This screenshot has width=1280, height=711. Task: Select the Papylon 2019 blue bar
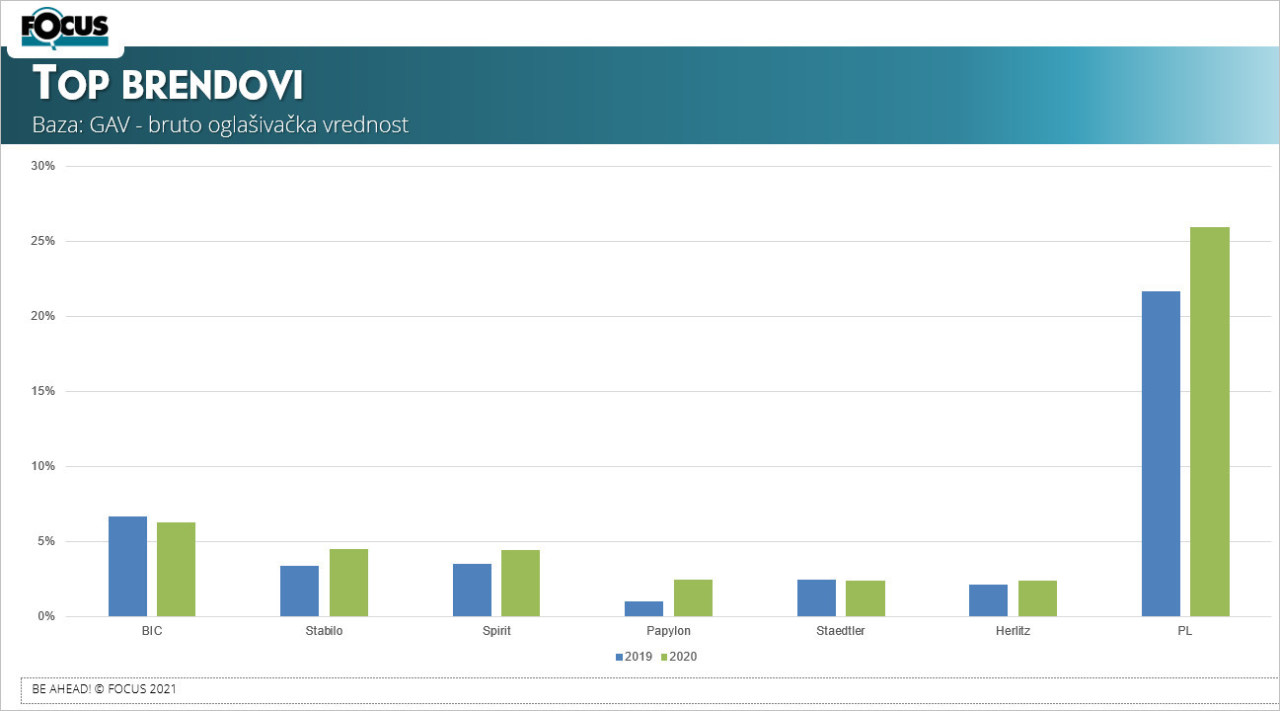coord(644,608)
